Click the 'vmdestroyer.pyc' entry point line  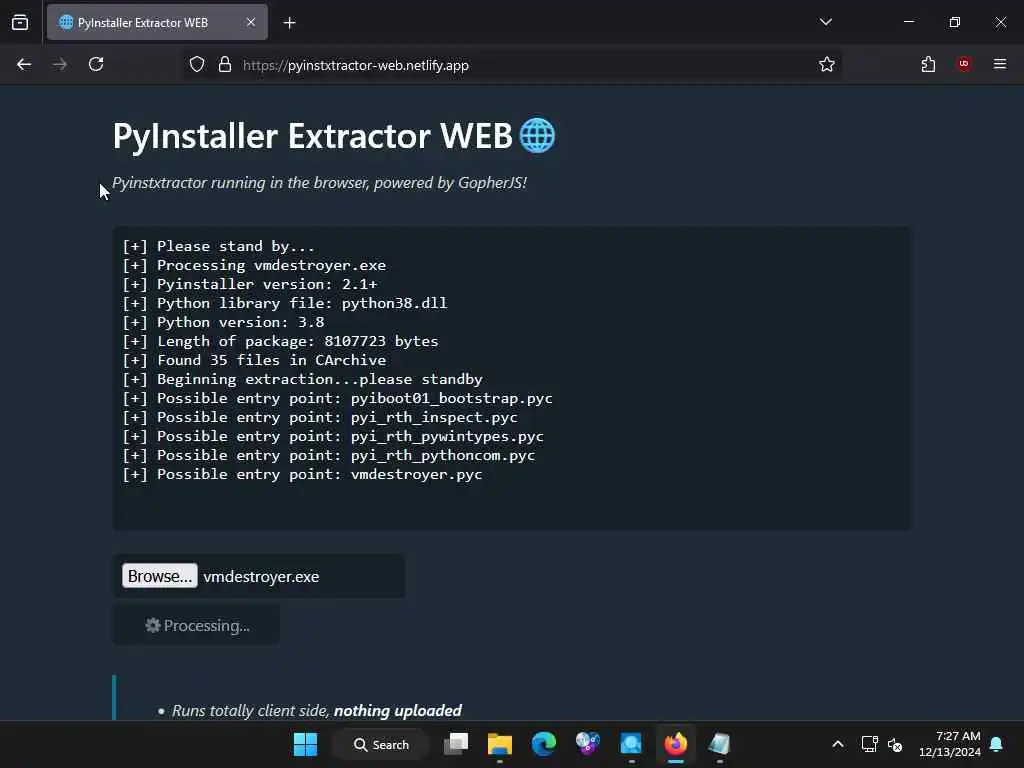302,474
